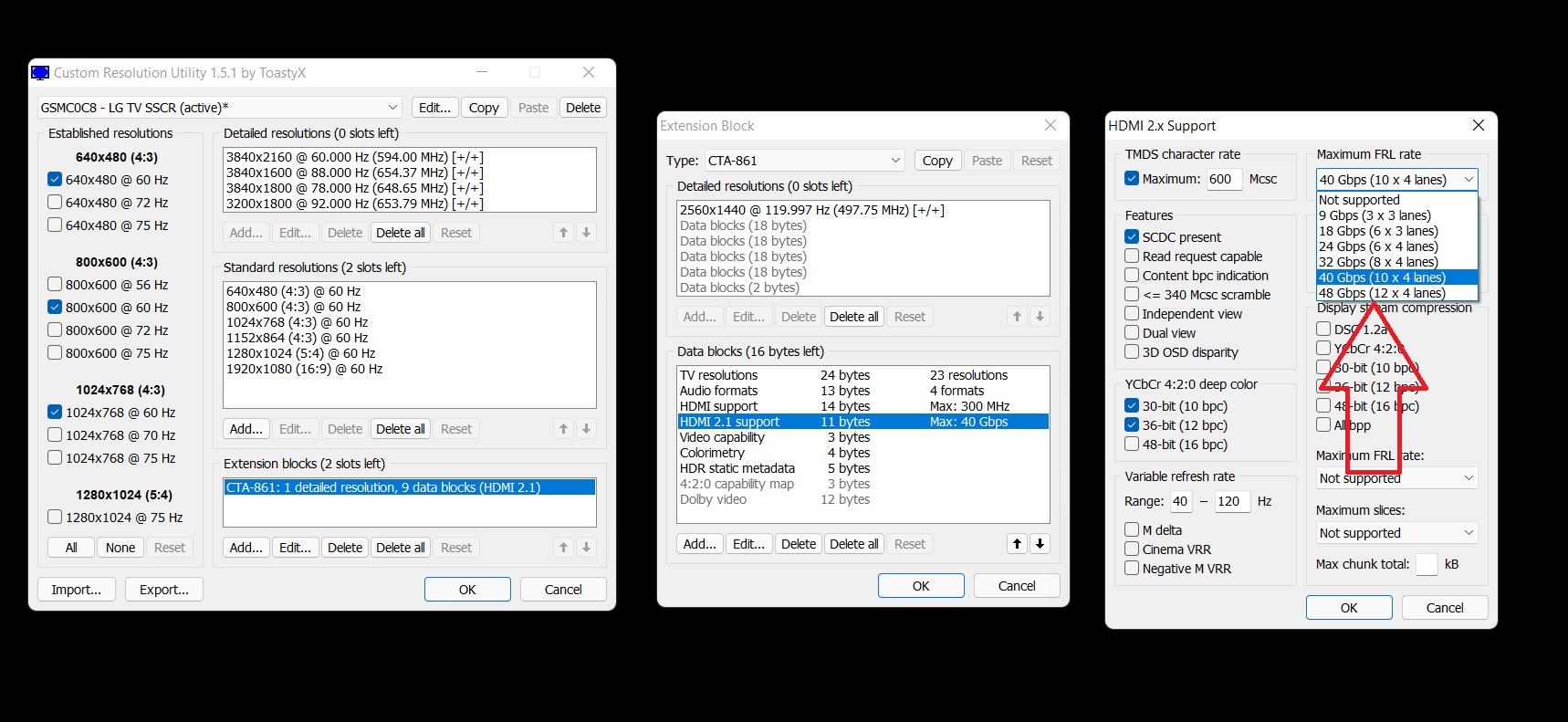This screenshot has height=722, width=1568.
Task: Cancel the HDMI 2.x Support dialog
Action: [x=1445, y=608]
